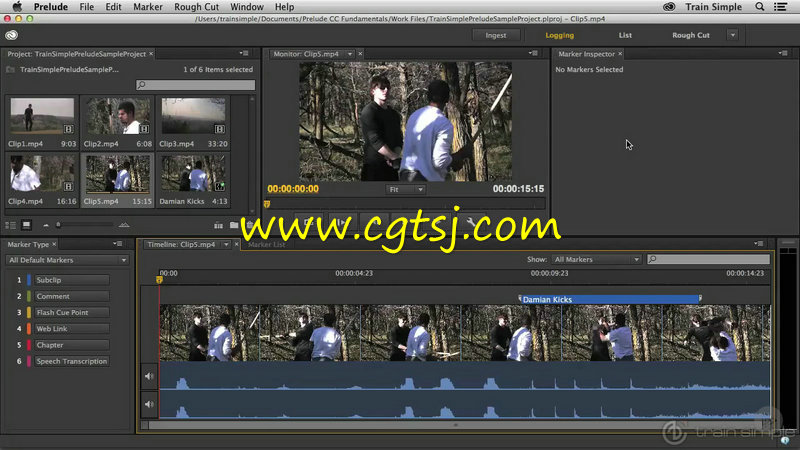Switch Project panel to list view
800x450 pixels.
pyautogui.click(x=10, y=225)
